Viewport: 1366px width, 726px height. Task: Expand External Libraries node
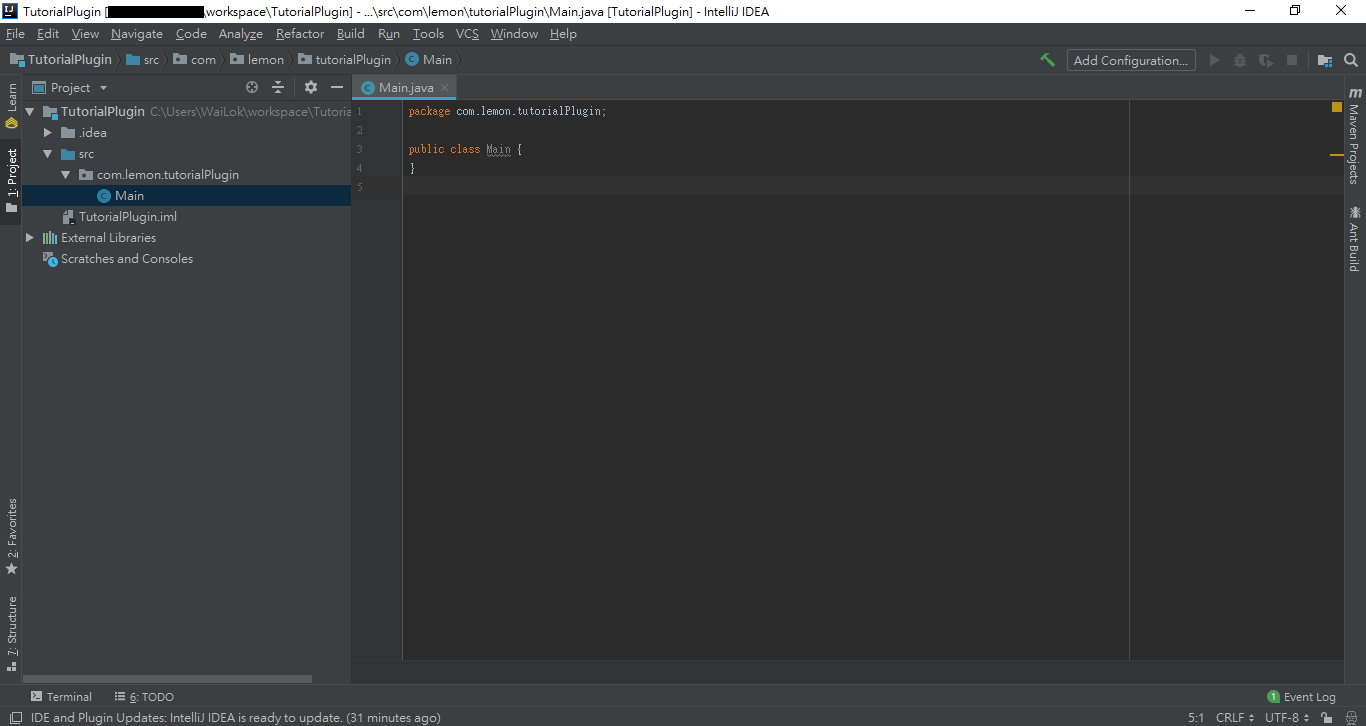[x=29, y=238]
